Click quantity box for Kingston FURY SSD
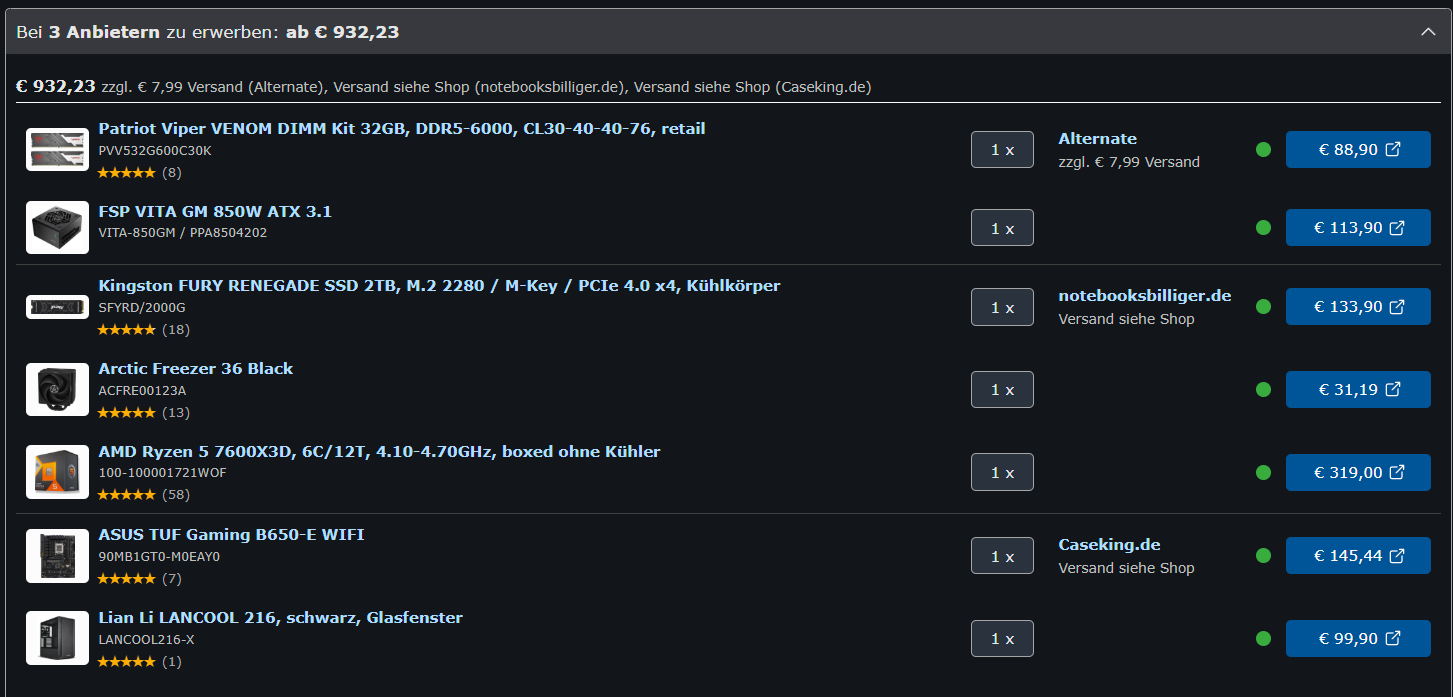Image resolution: width=1453 pixels, height=697 pixels. pyautogui.click(x=1002, y=307)
